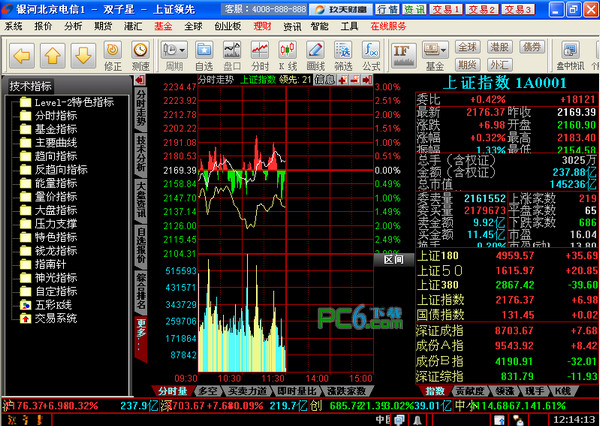Open 自选 watchlist icon

204,56
